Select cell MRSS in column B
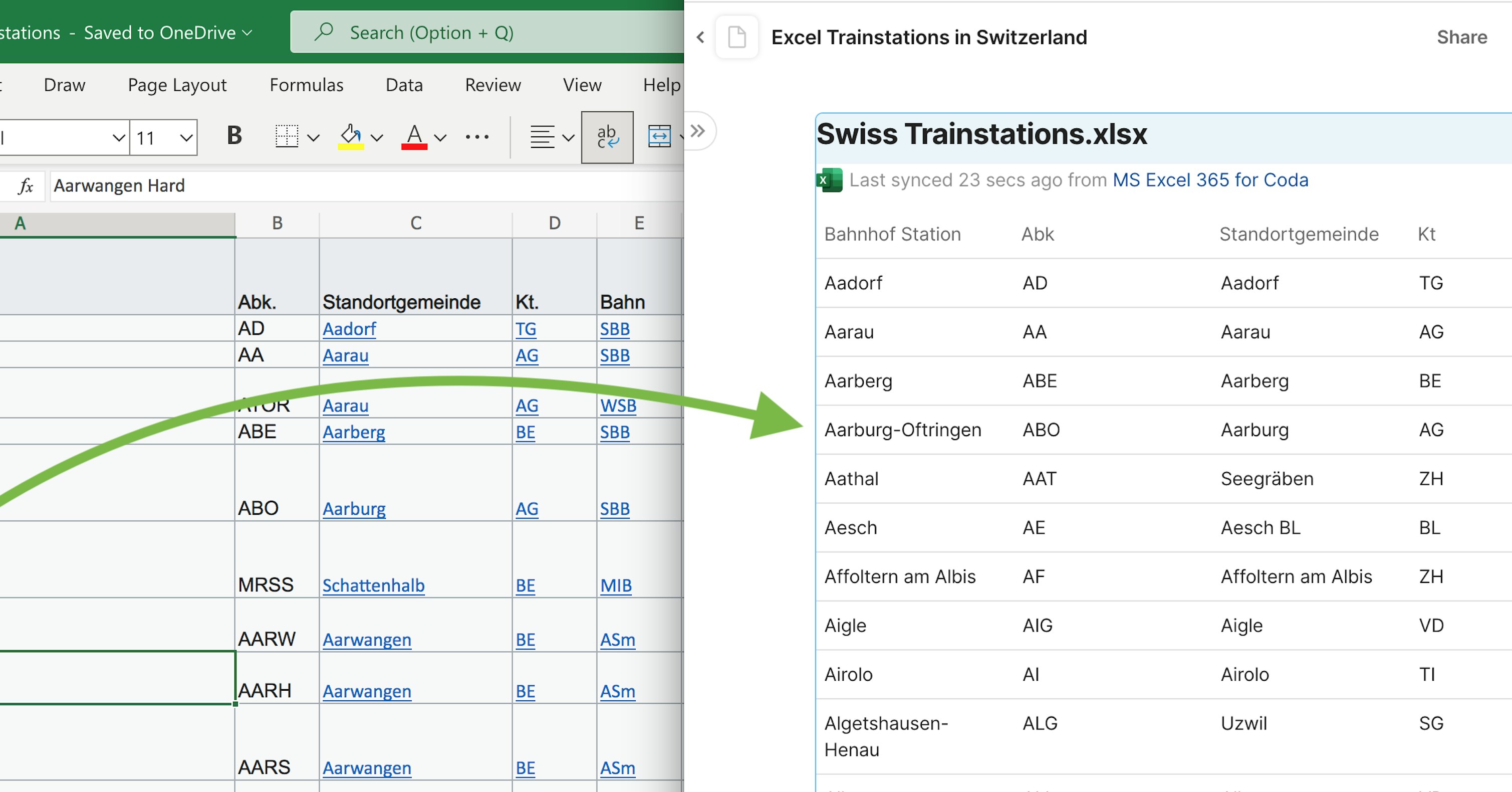This screenshot has width=1512, height=792. [277, 559]
